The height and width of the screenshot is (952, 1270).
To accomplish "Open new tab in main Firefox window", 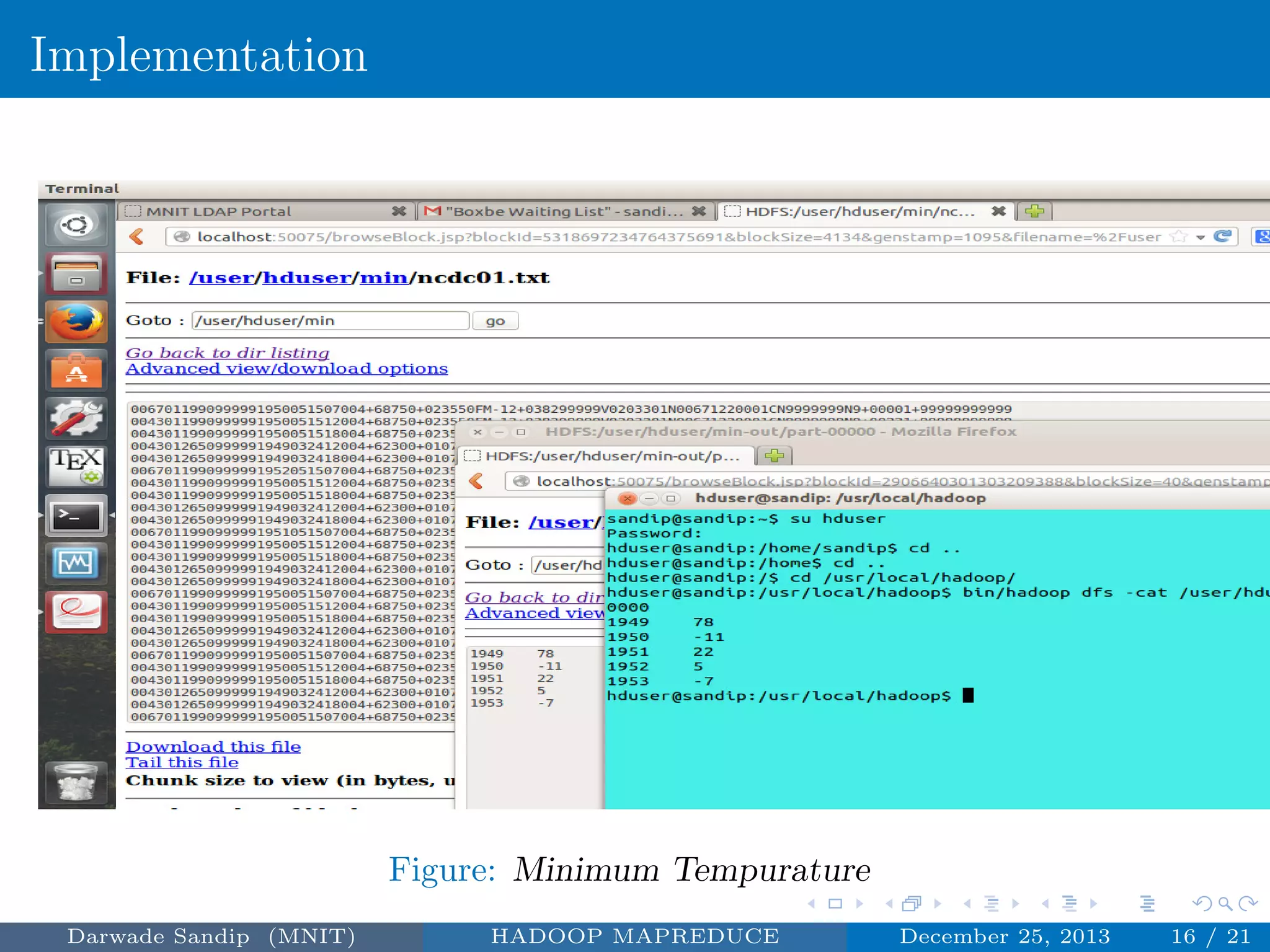I will coord(1034,212).
